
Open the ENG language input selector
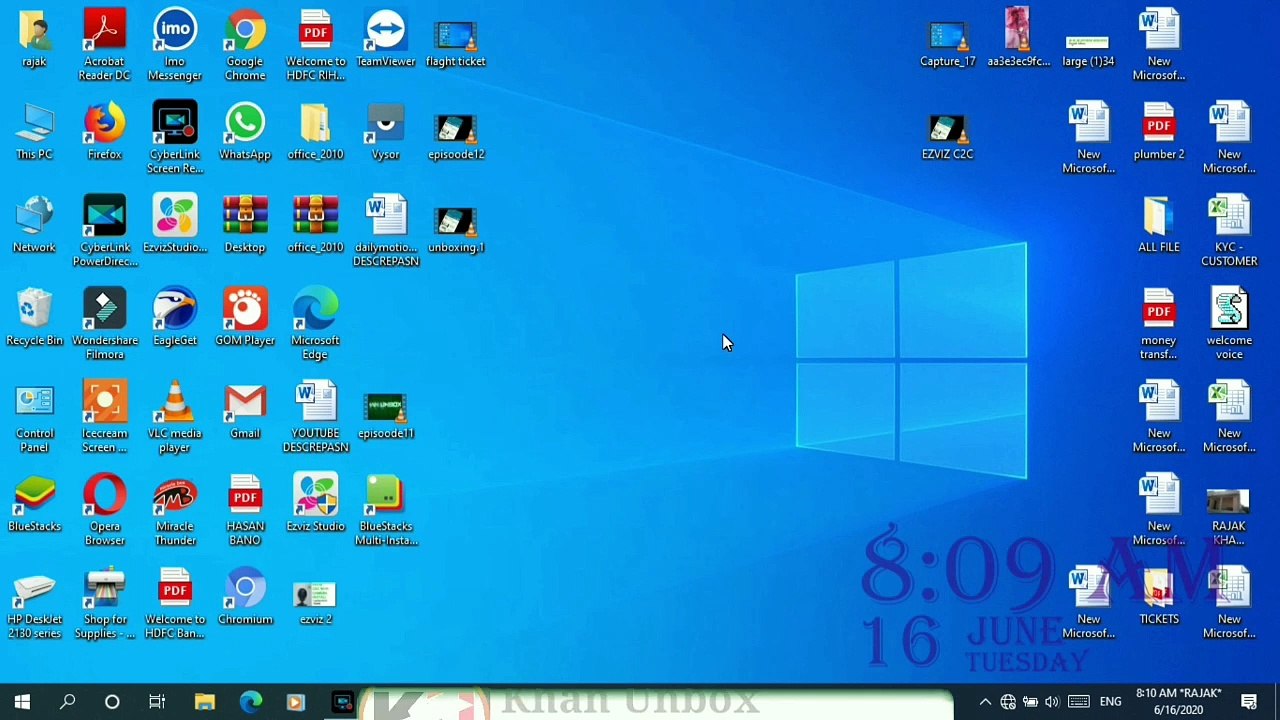(1110, 702)
